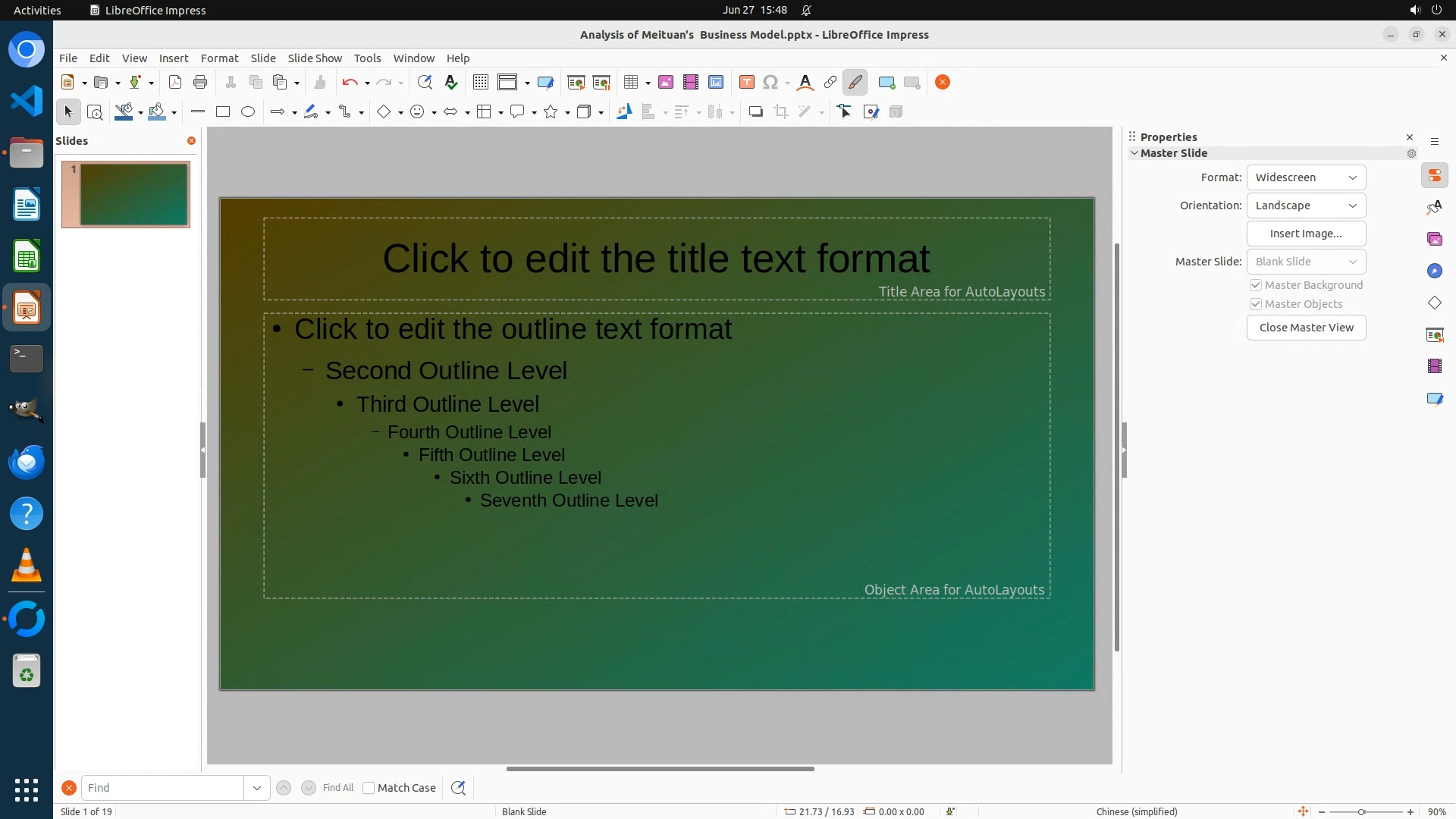Toggle the Master Objects checkbox

1256,304
